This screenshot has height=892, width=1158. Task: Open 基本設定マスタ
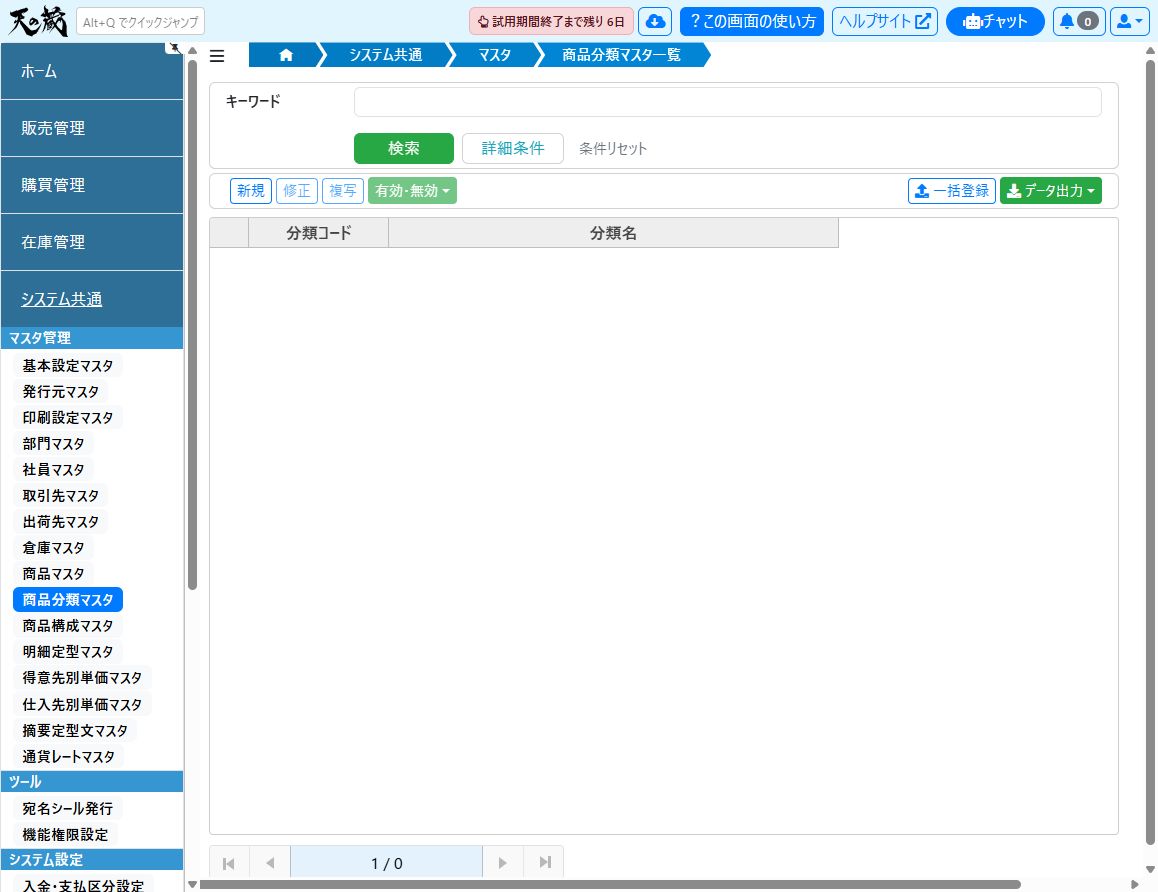[68, 366]
